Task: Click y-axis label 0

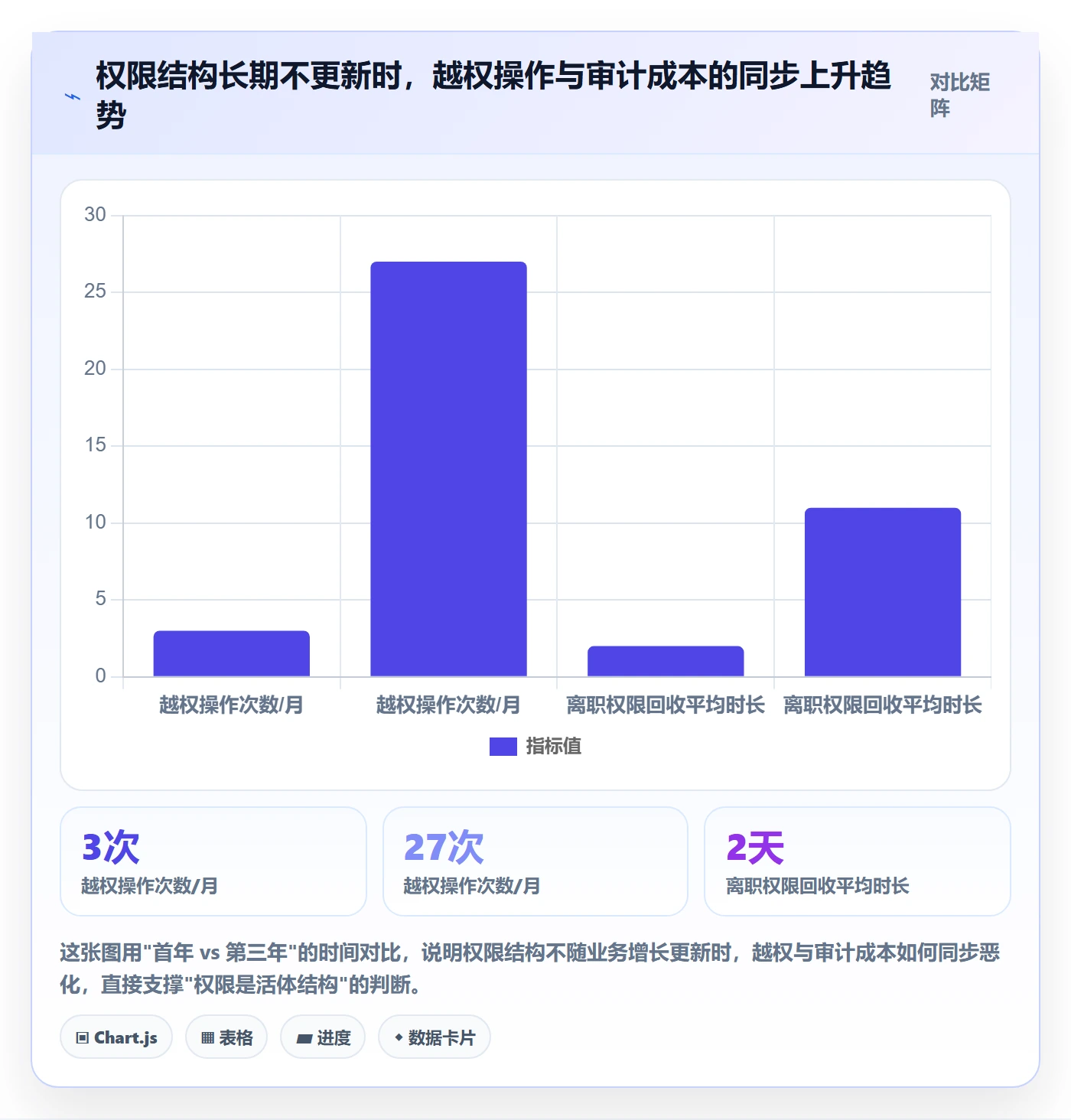Action: [x=100, y=676]
